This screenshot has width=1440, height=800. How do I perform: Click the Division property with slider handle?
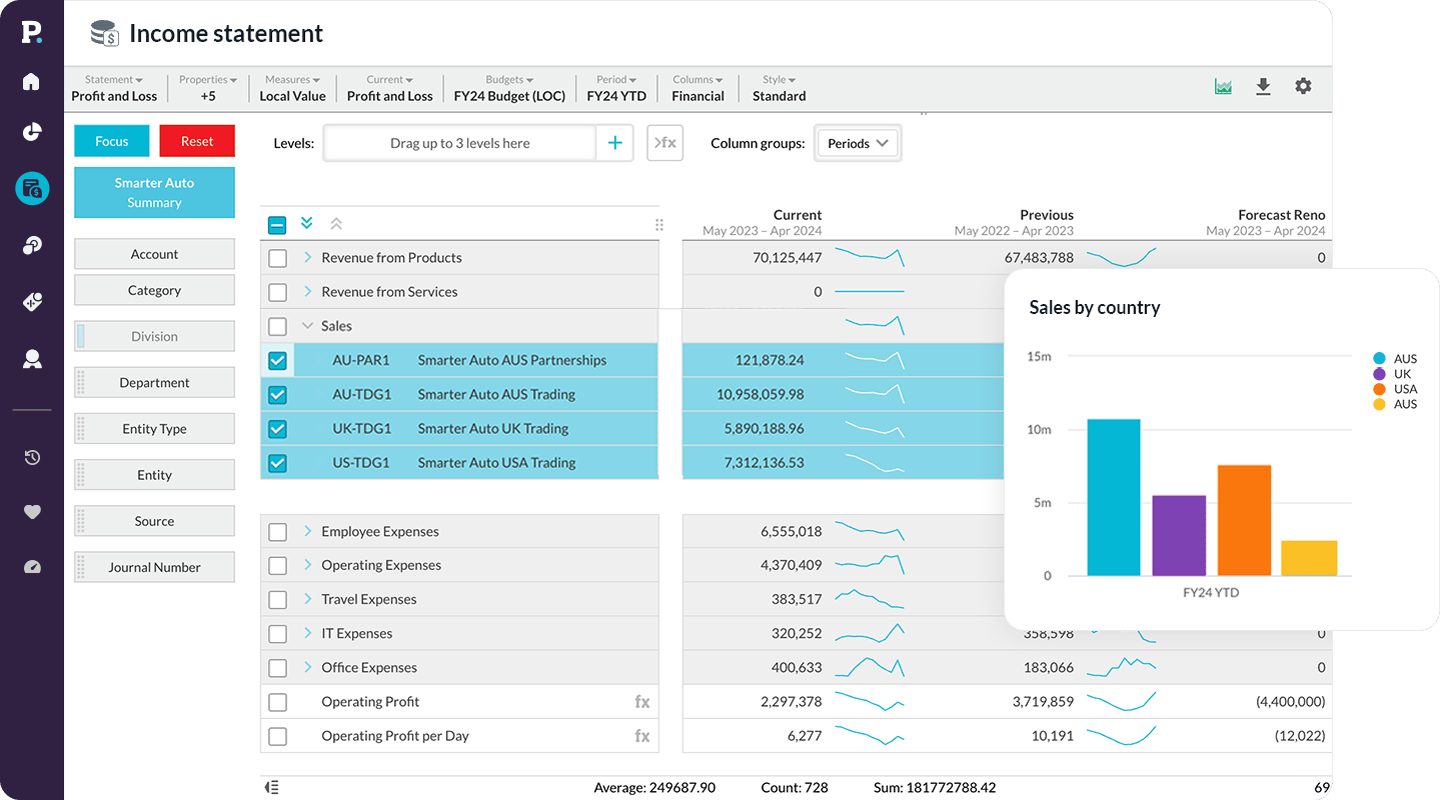154,337
